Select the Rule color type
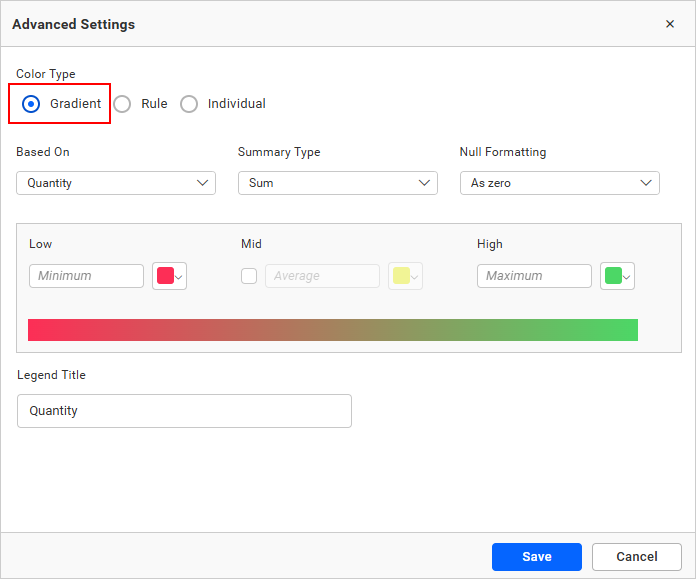Image resolution: width=696 pixels, height=579 pixels. 122,104
